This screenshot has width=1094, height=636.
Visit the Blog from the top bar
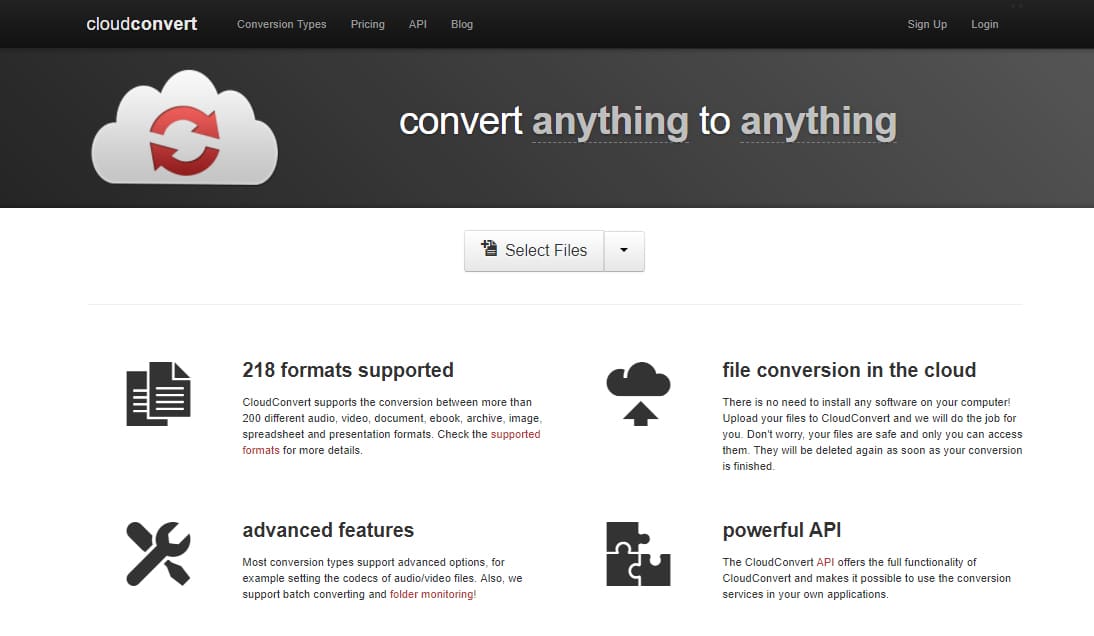pos(461,24)
